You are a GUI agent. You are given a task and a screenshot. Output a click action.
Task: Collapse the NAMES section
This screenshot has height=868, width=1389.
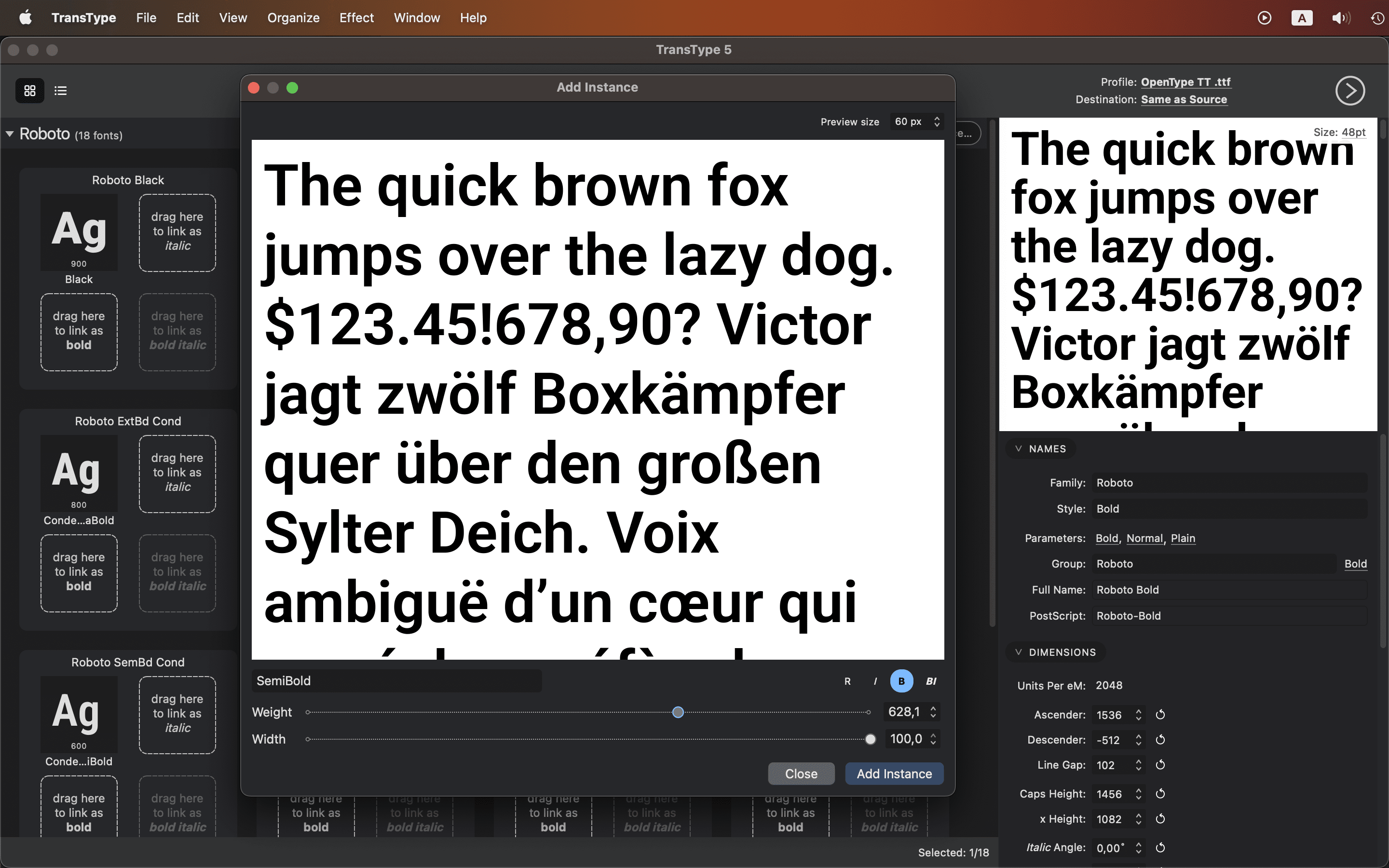click(x=1018, y=448)
